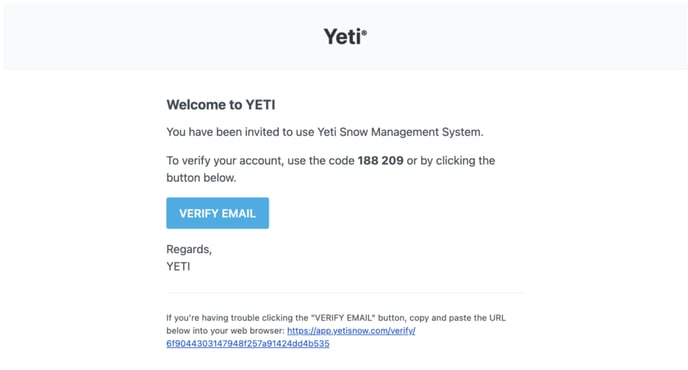Click the registered trademark symbol beside Yeti
The image size is (688, 370).
pos(364,32)
